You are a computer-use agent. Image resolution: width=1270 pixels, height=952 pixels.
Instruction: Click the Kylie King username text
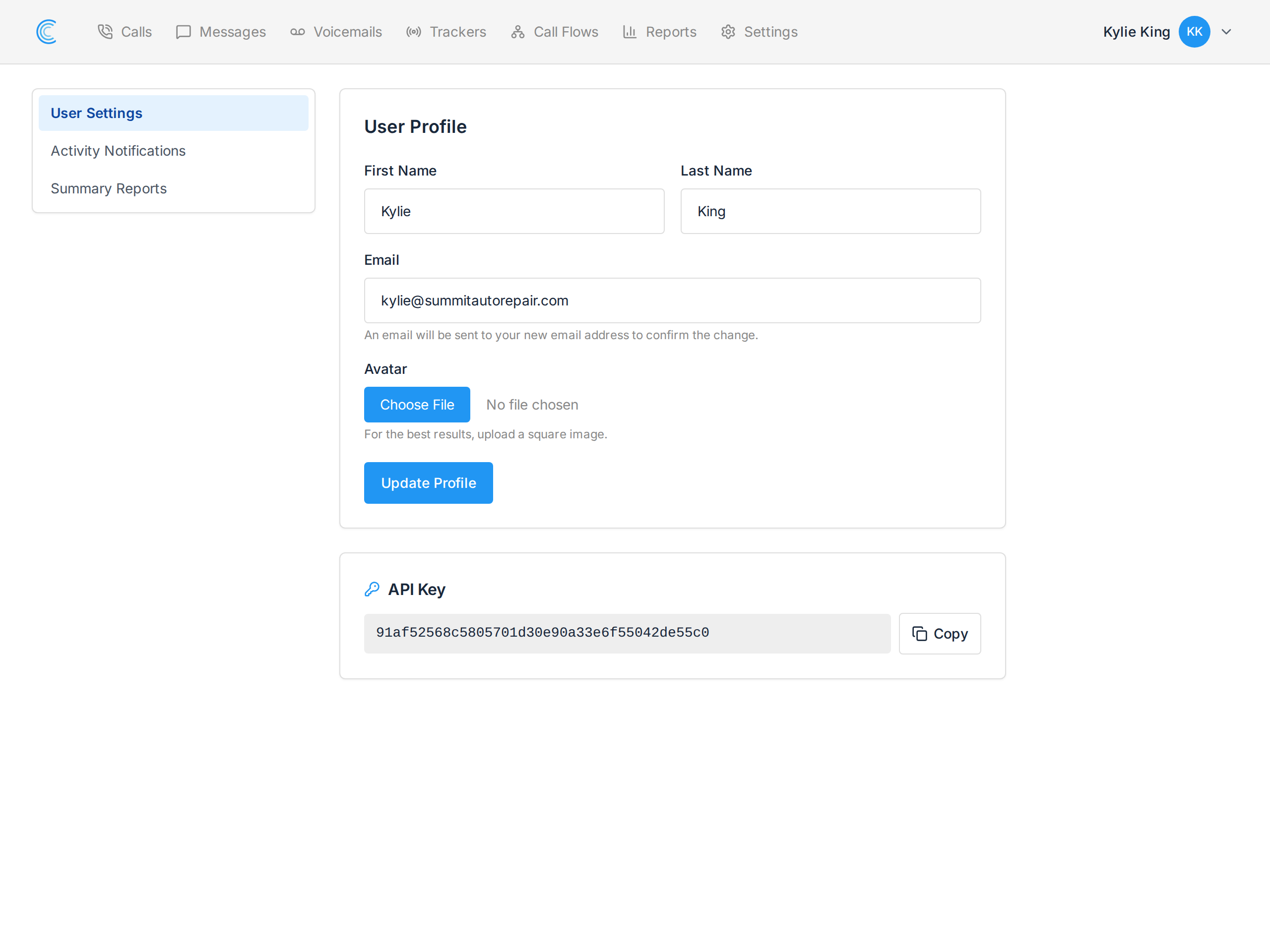1136,32
